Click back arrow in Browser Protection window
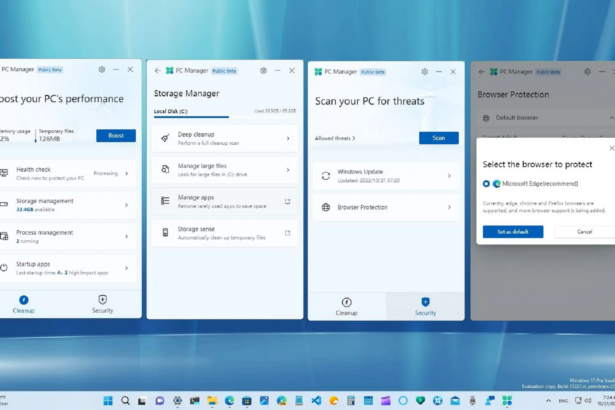Image resolution: width=615 pixels, height=410 pixels. point(481,72)
